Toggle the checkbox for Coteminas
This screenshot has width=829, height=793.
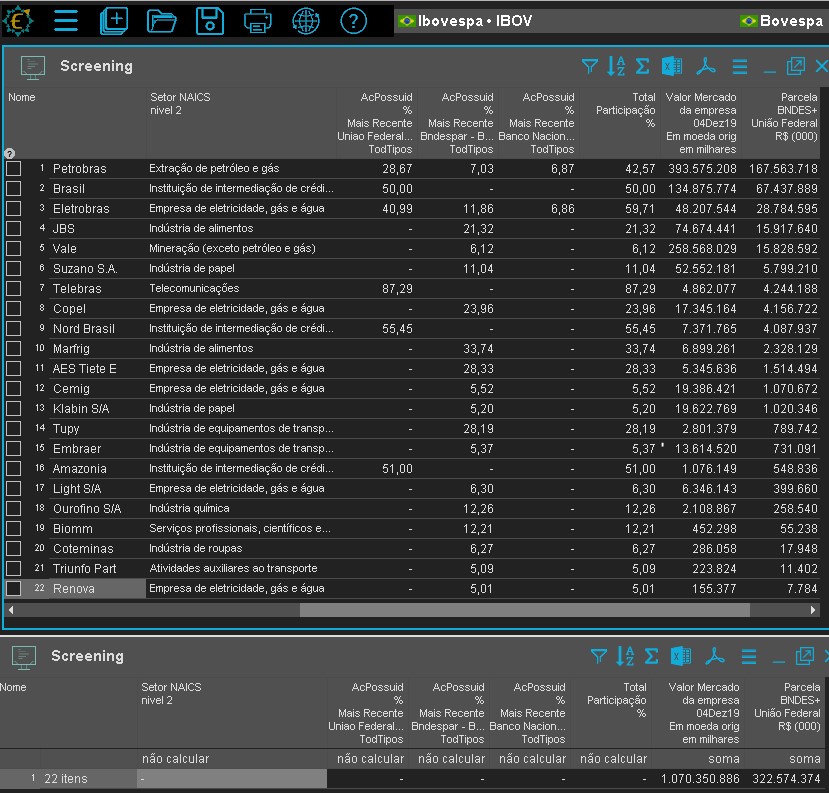[14, 548]
